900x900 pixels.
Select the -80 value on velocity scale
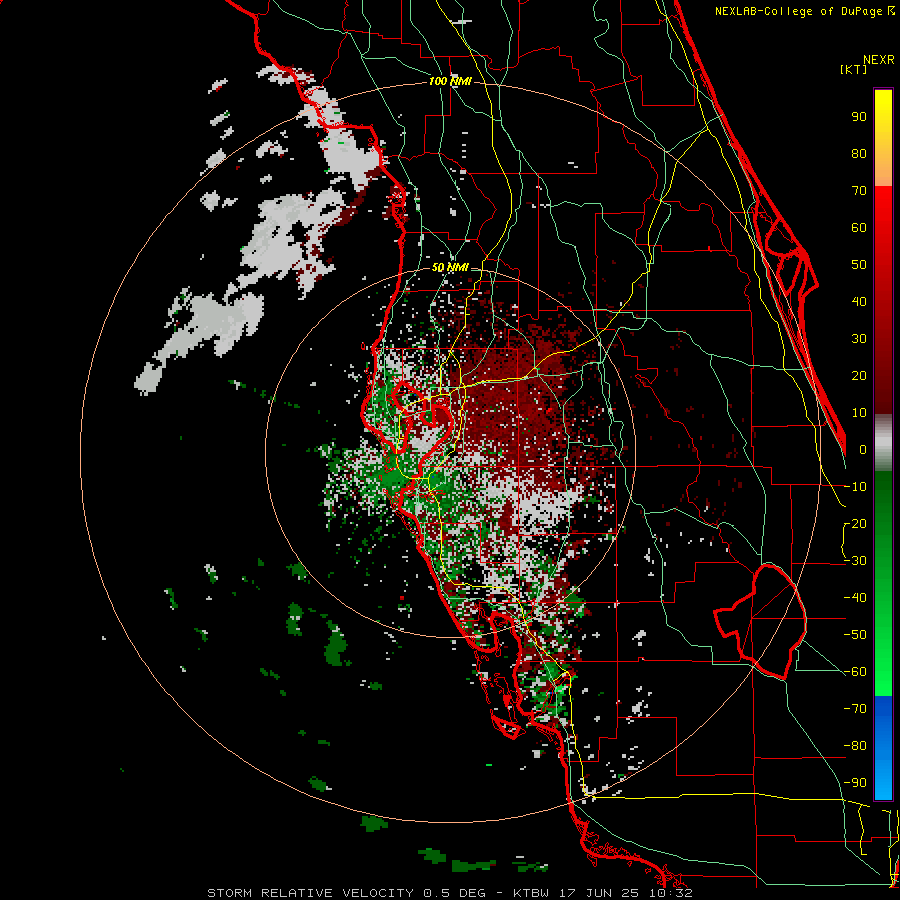click(855, 746)
